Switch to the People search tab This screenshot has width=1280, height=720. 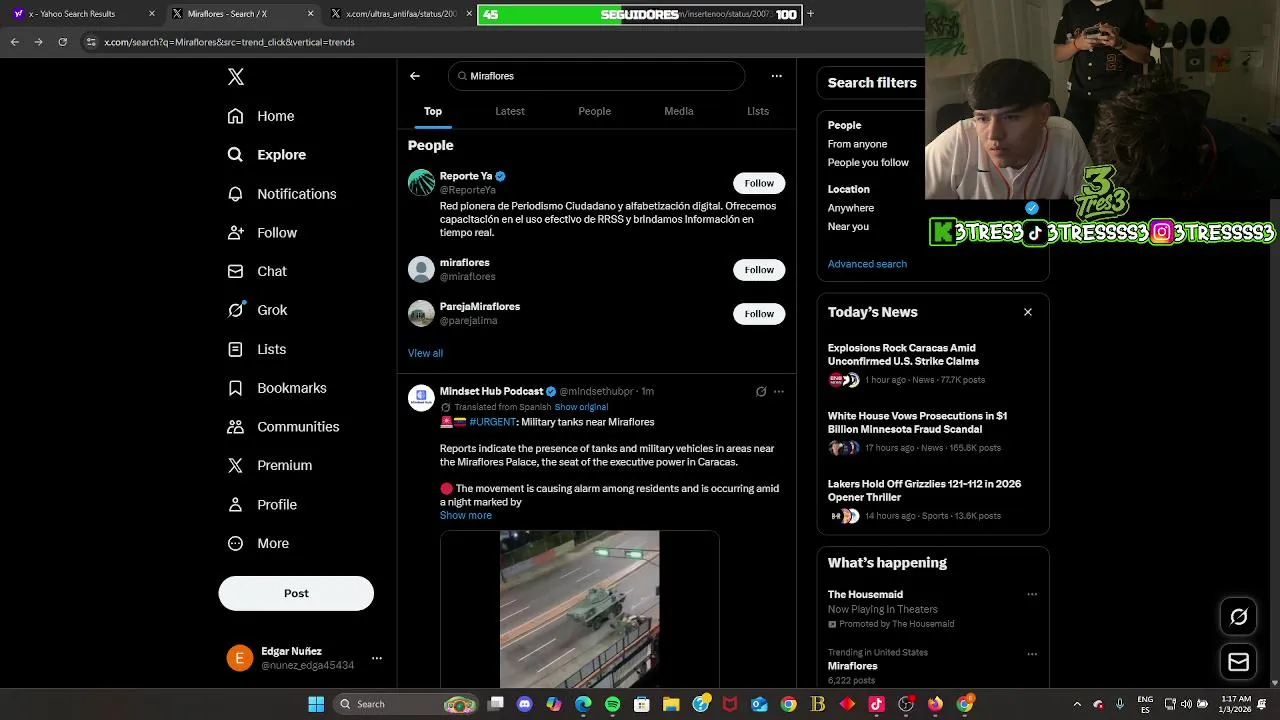[x=594, y=111]
